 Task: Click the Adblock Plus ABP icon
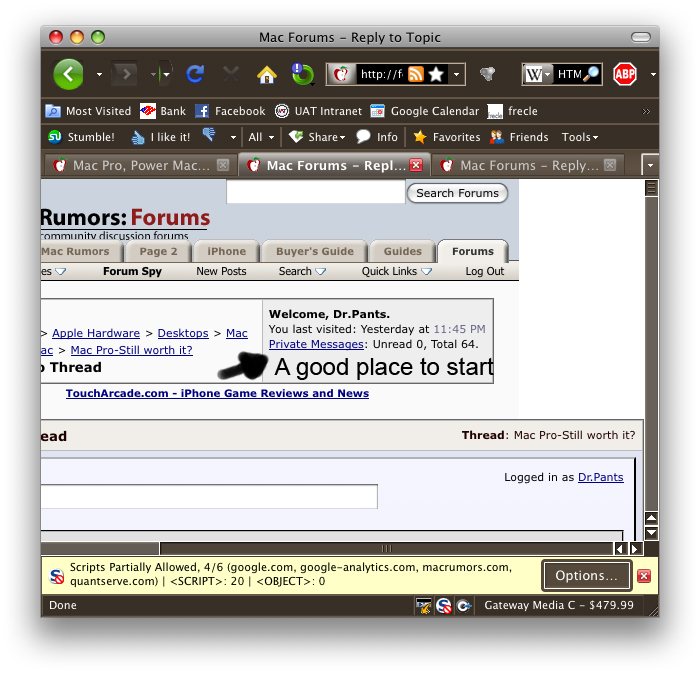tap(625, 74)
